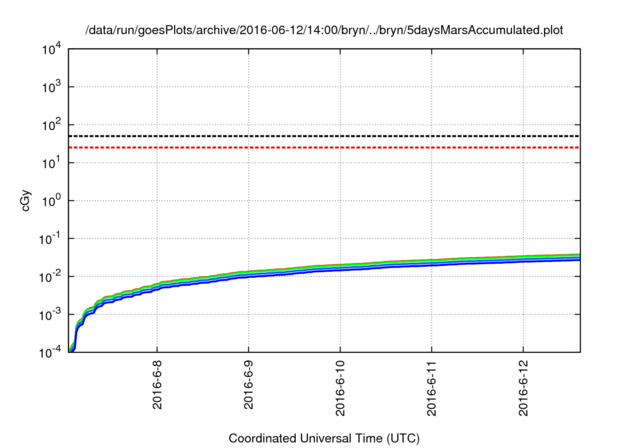Click the Coordinated Universal Time (UTC) label
Screen dimensions: 640x448
pyautogui.click(x=324, y=438)
